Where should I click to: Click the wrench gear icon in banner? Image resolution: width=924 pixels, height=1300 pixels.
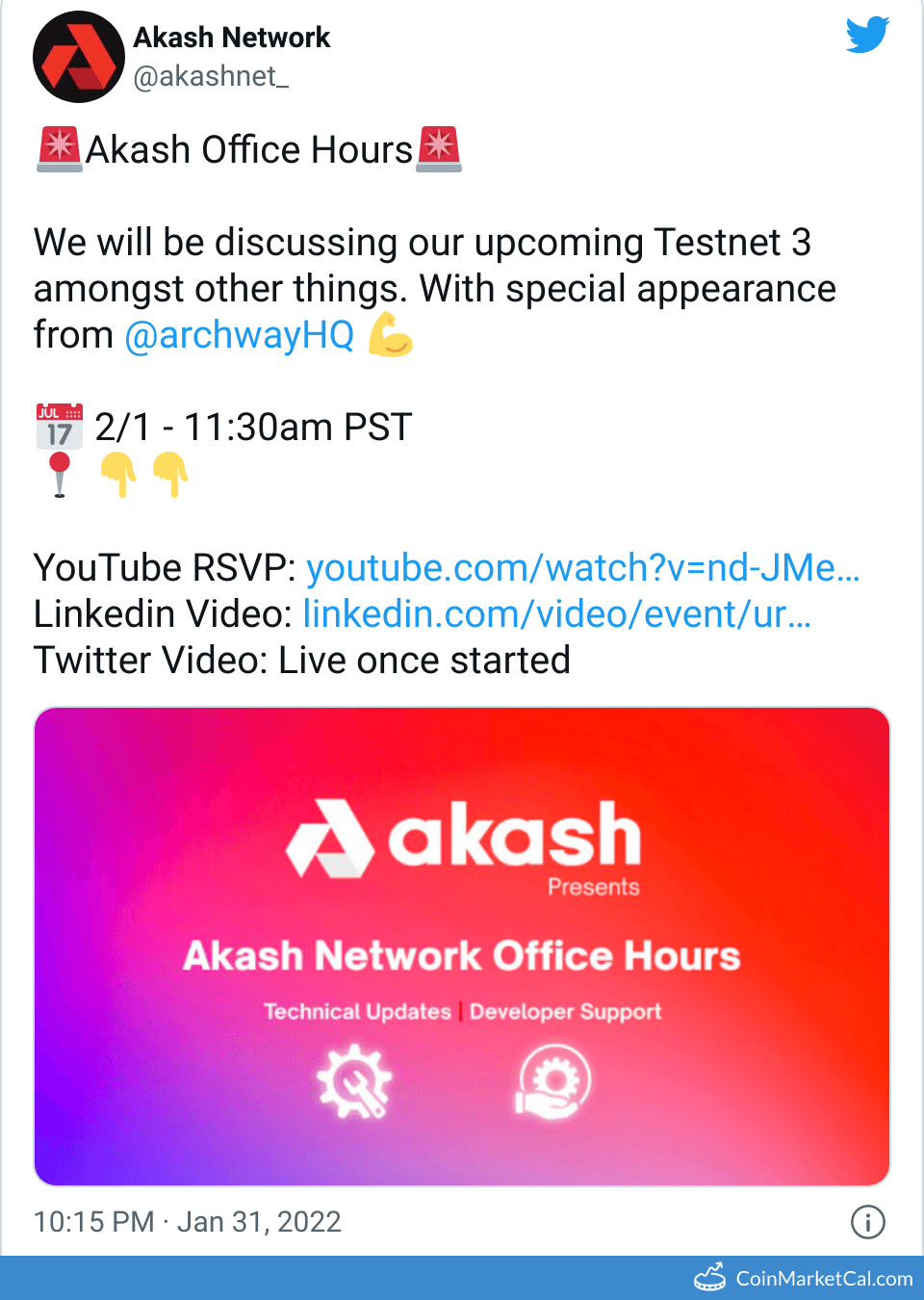(355, 1081)
